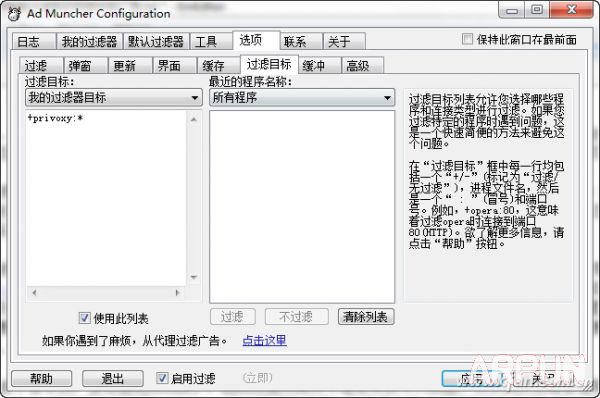Click the scroll left arrow of filter target box
The width and height of the screenshot is (600, 398).
(34, 293)
